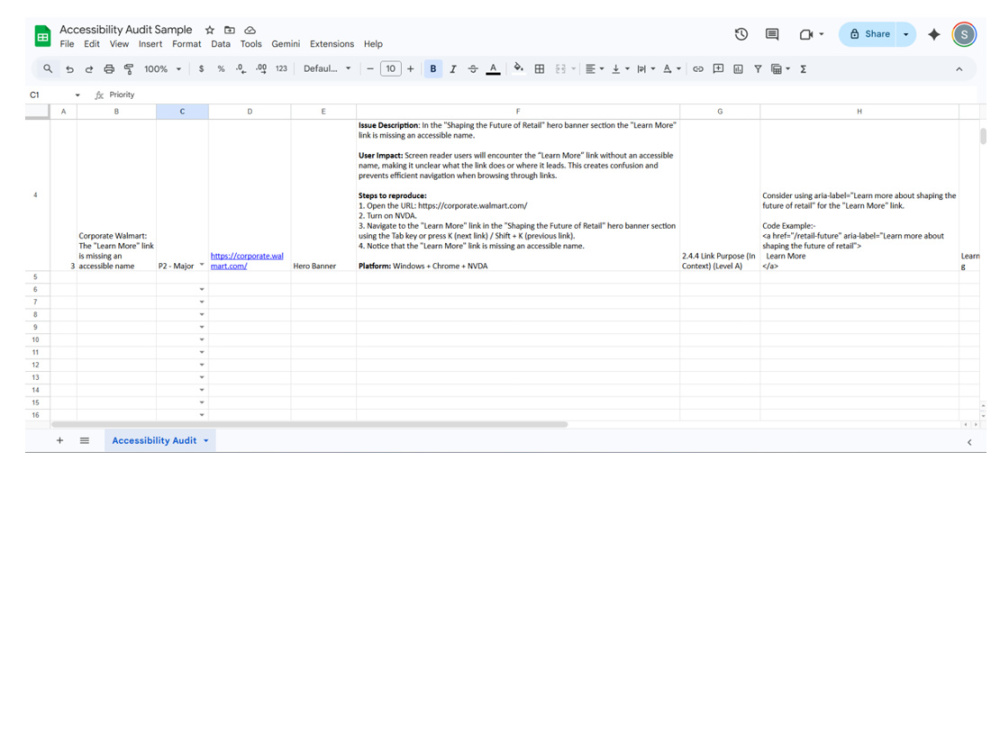Undo the last action
The height and width of the screenshot is (750, 1000).
pos(70,69)
